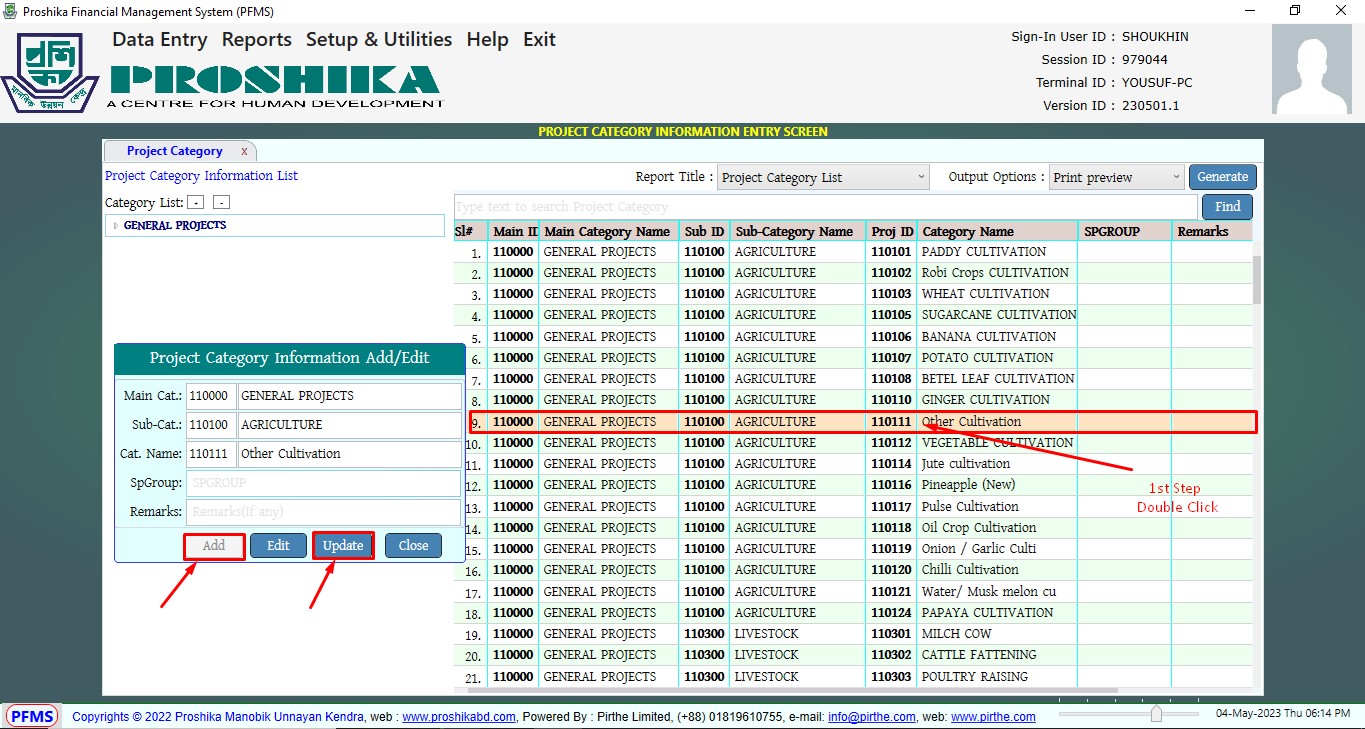Select the Chilli Cultivation row
This screenshot has width=1365, height=729.
(854, 570)
